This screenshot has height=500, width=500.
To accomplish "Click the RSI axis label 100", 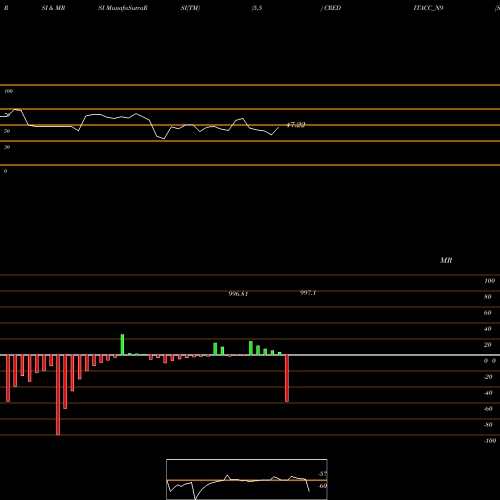I will (x=9, y=91).
